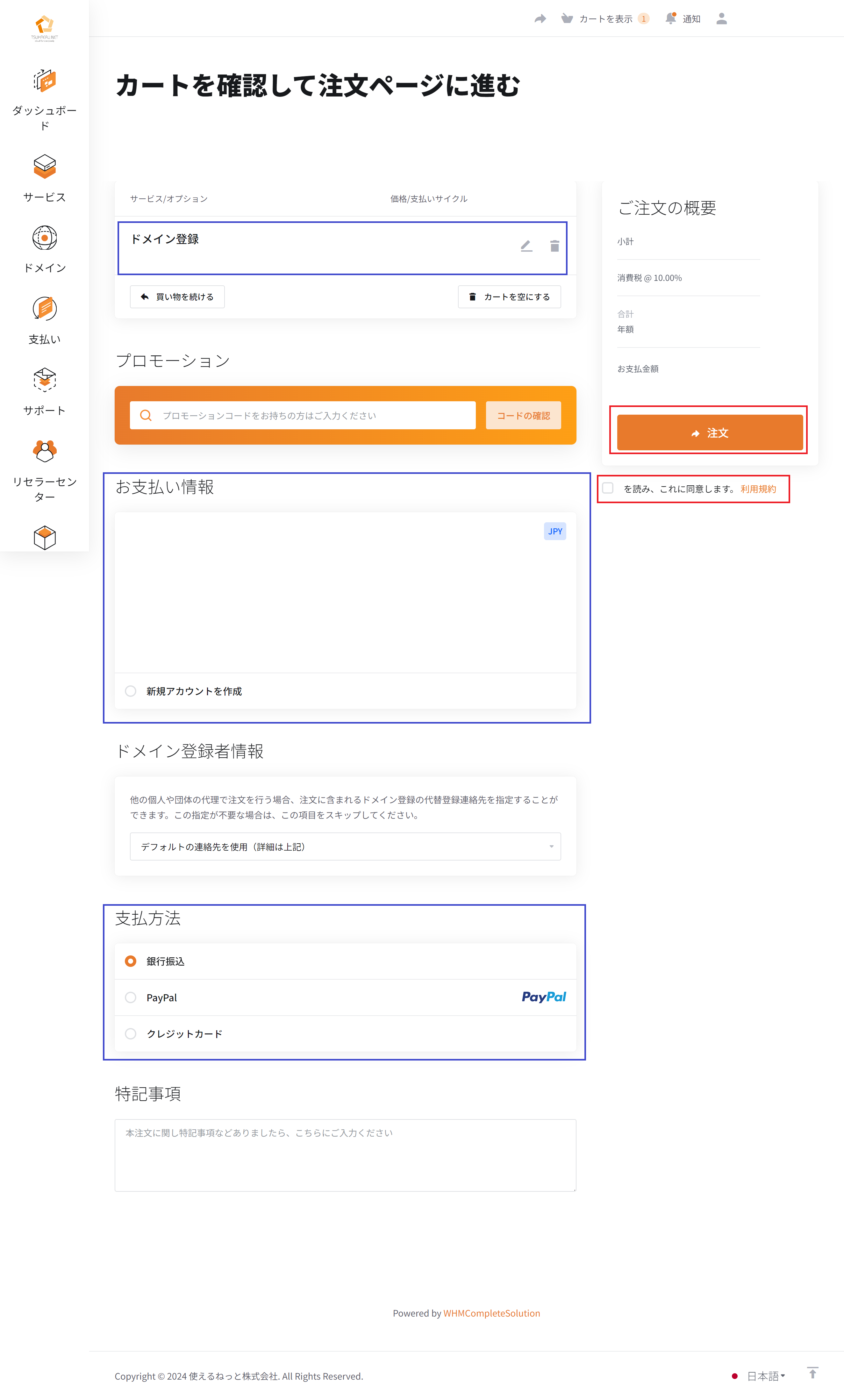Select 新規アカウントを作成 radio button
The height and width of the screenshot is (1400, 844).
[131, 691]
